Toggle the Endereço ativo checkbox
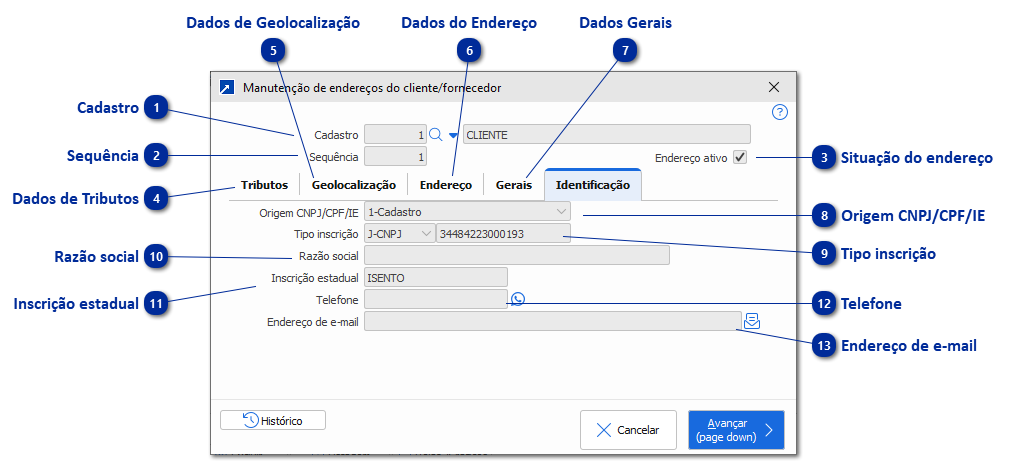Screen dimensions: 1009x471 (740, 157)
